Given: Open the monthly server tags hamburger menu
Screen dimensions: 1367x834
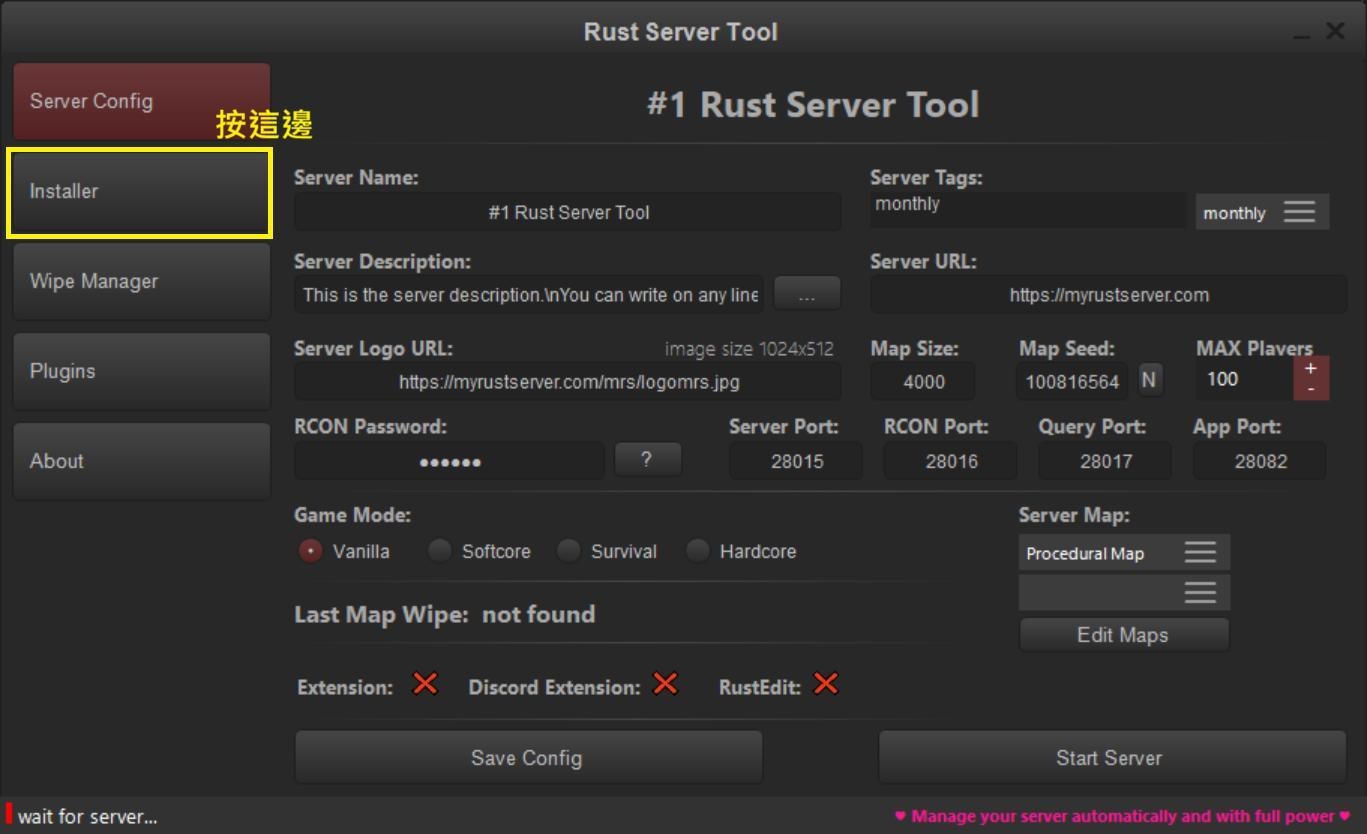Looking at the screenshot, I should [x=1299, y=211].
